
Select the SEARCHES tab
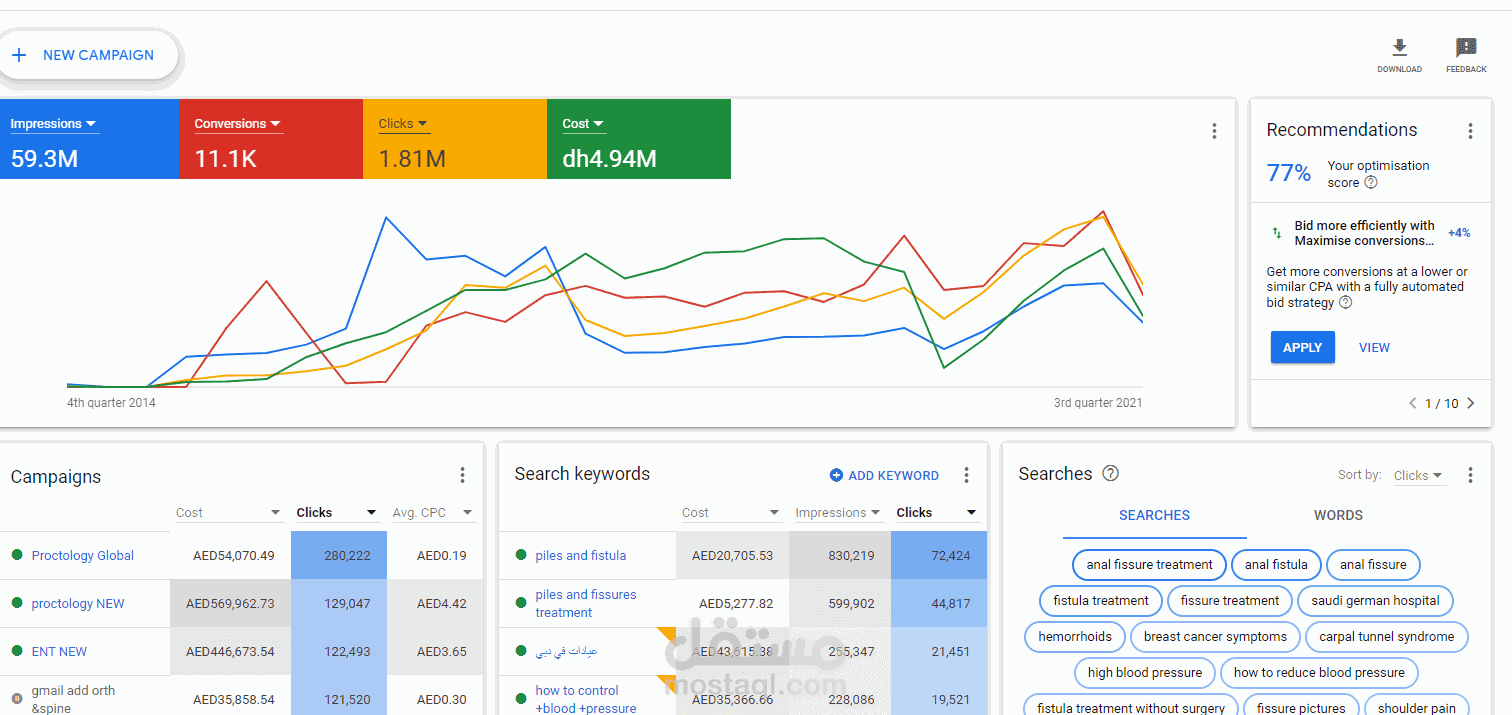point(1154,515)
